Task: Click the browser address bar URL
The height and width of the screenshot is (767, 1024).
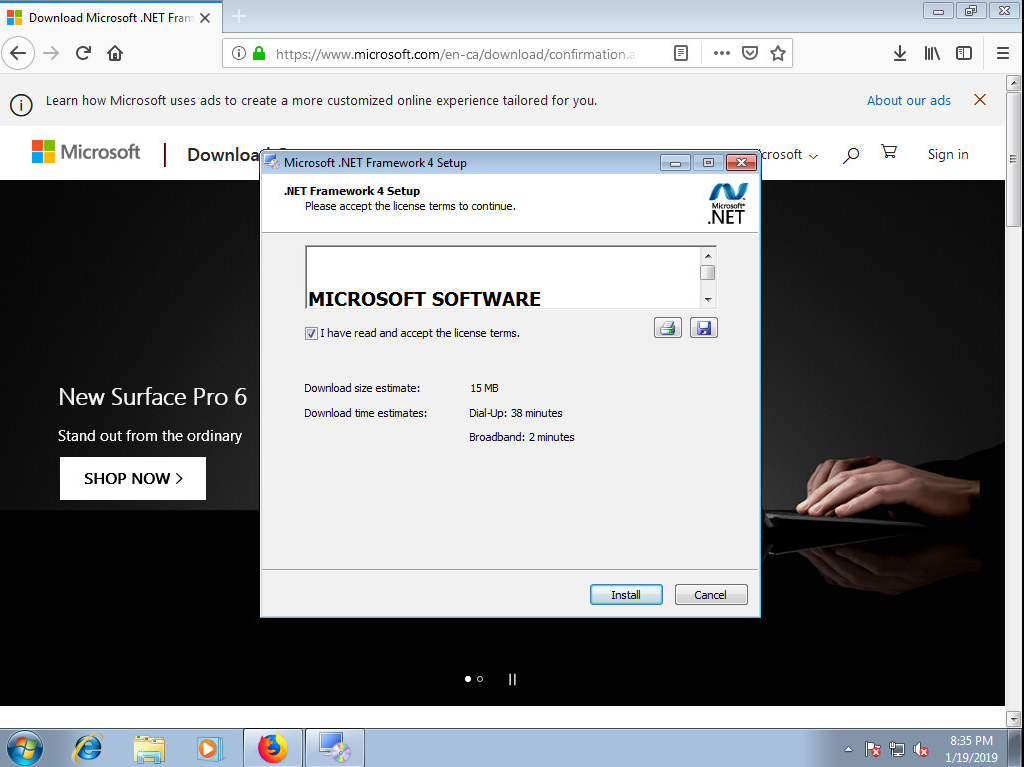Action: (x=455, y=54)
